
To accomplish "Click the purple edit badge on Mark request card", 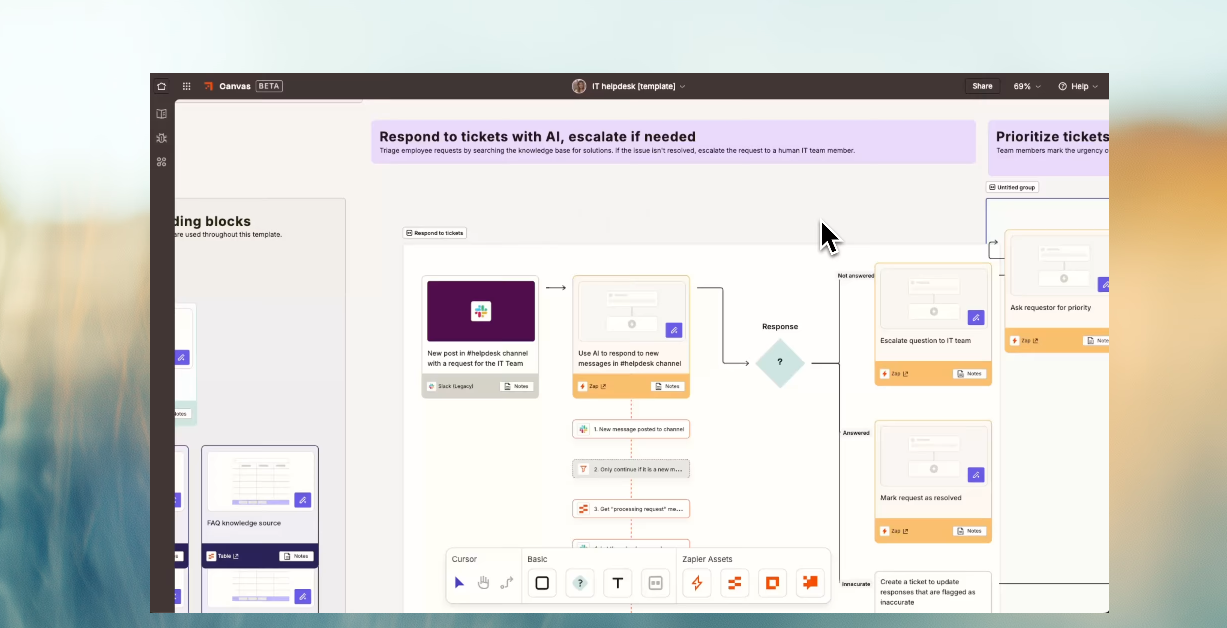I will [976, 475].
